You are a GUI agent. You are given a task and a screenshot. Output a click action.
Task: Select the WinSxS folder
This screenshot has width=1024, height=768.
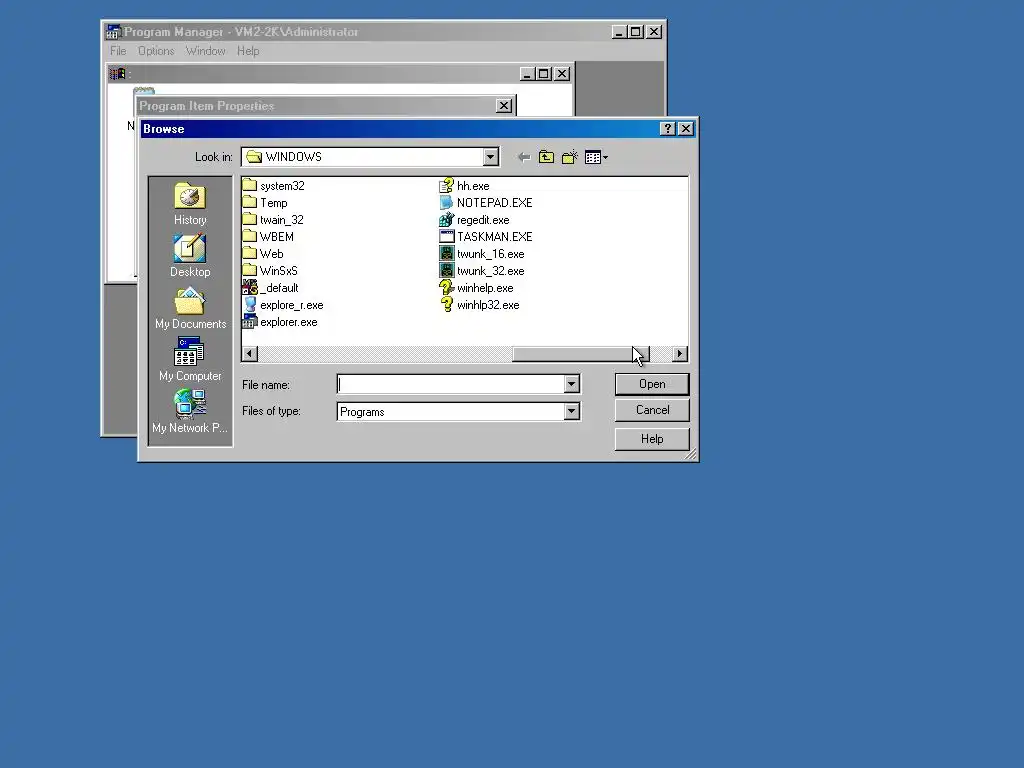tap(270, 271)
